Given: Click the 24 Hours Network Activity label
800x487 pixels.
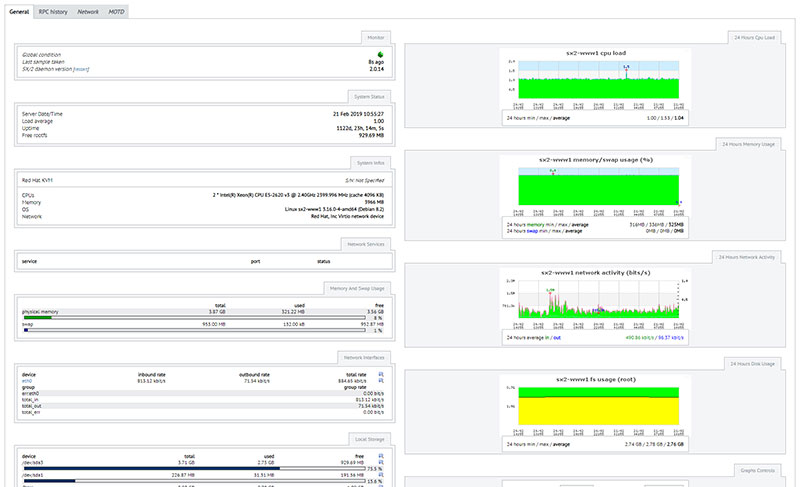Looking at the screenshot, I should (746, 257).
